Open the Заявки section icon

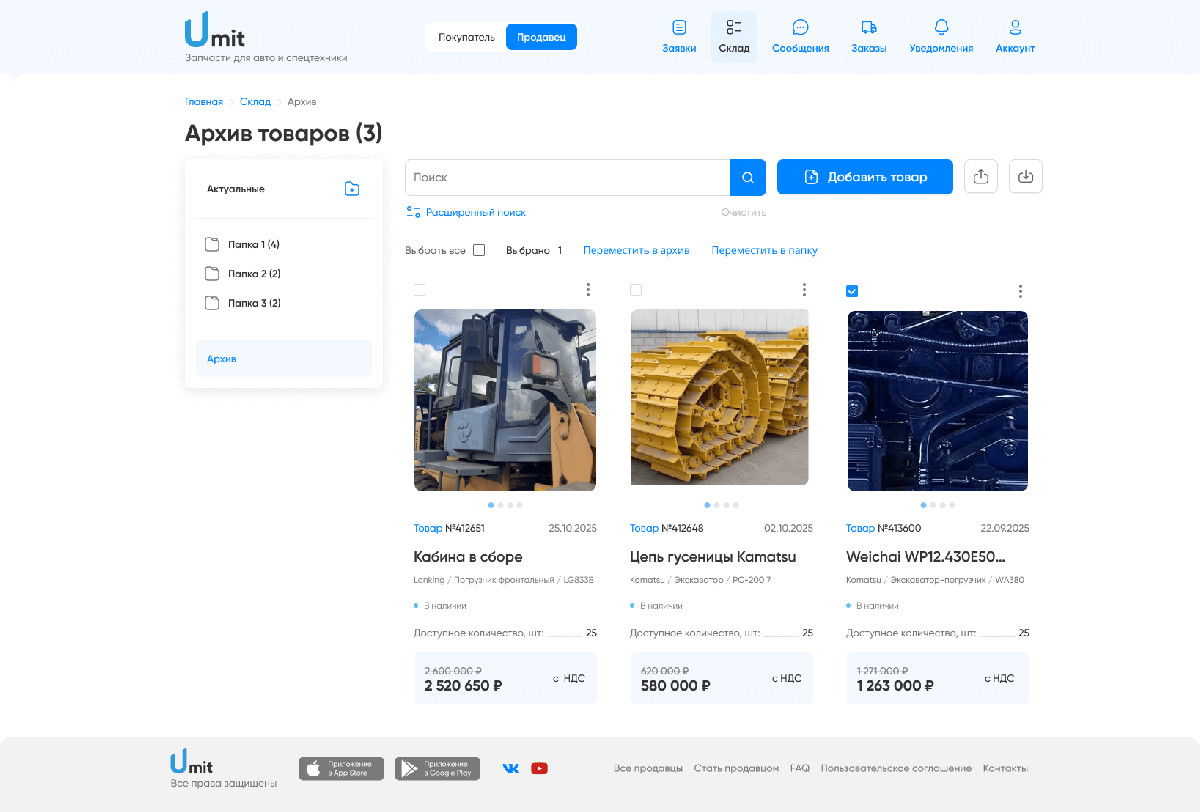click(679, 28)
